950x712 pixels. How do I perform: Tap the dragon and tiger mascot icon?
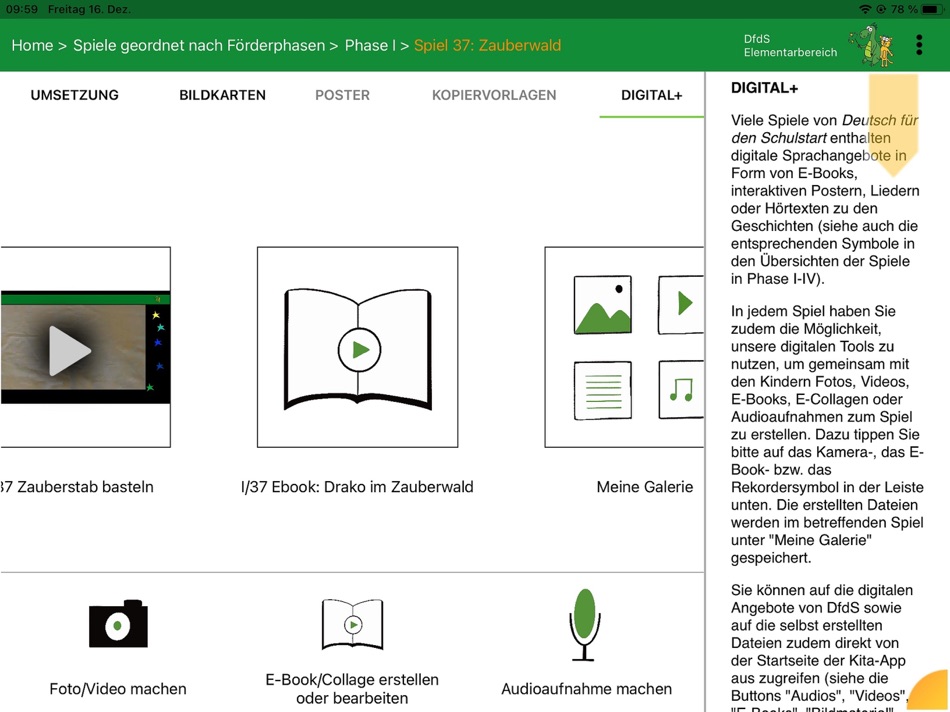(872, 45)
